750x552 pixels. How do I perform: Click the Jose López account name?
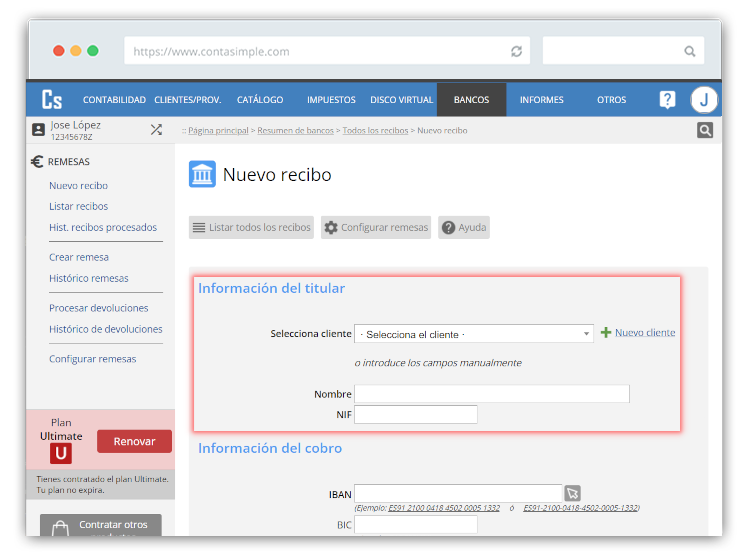76,125
